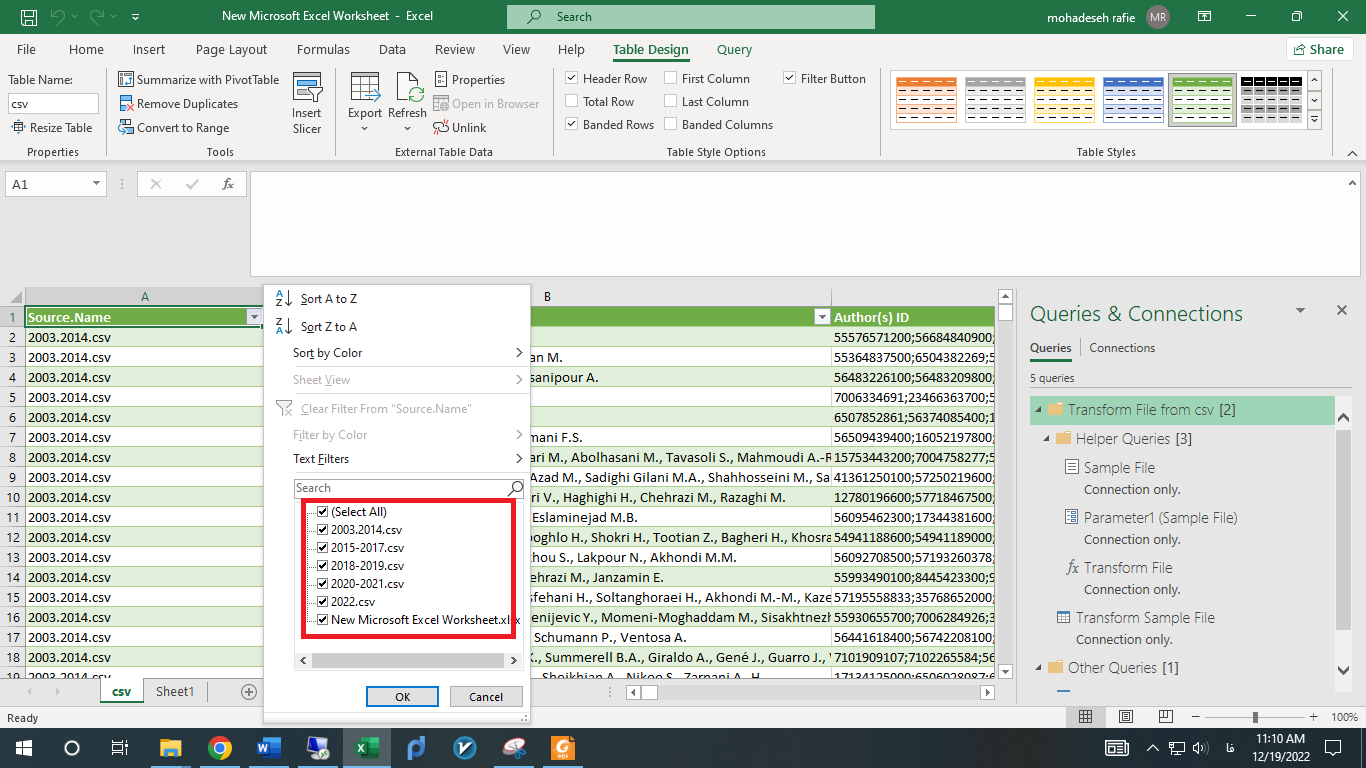Uncheck 2015-2017.csv filter item
The width and height of the screenshot is (1366, 768).
[322, 548]
